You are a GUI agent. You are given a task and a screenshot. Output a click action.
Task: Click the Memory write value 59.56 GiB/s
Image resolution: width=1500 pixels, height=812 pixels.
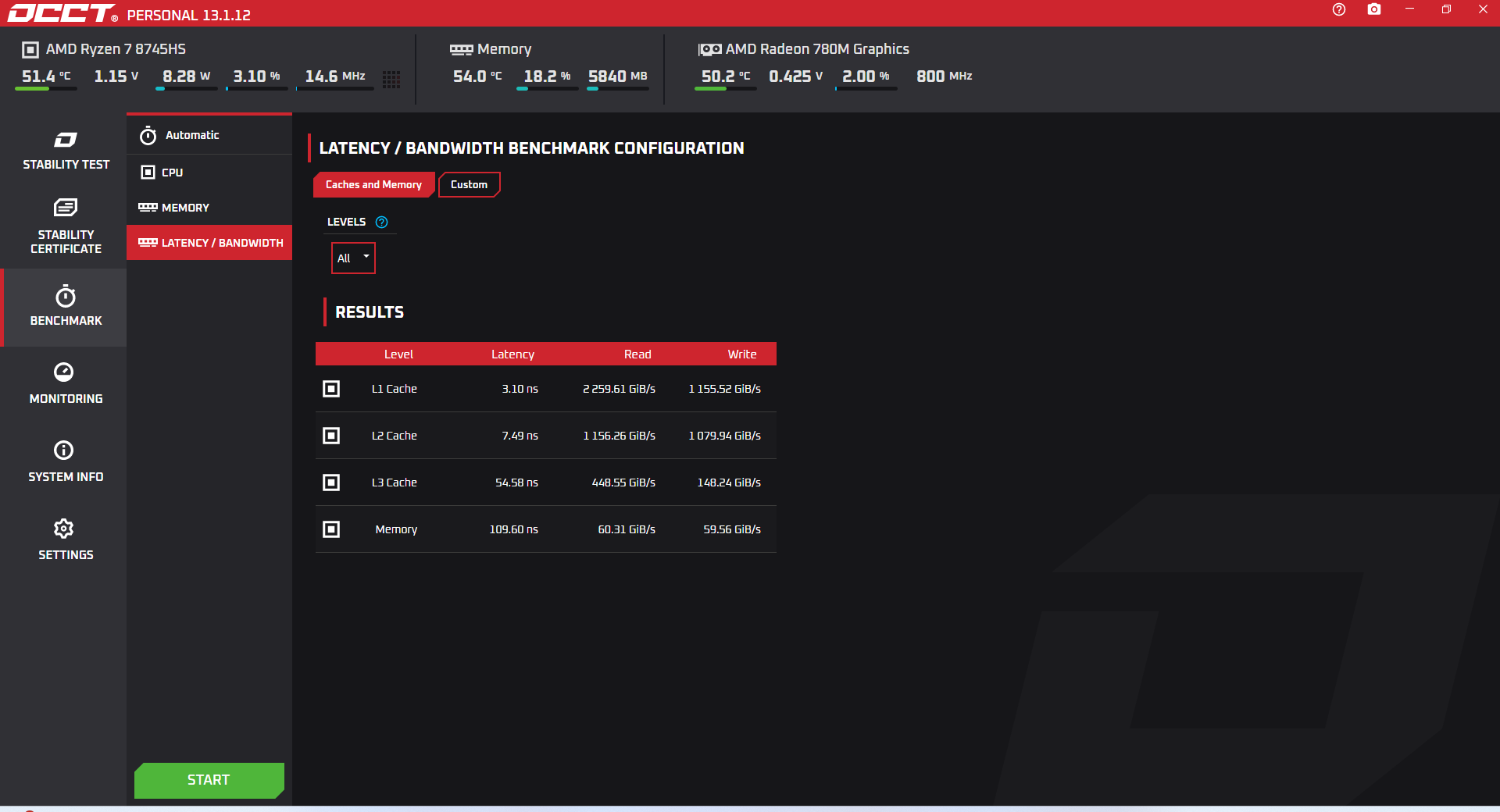tap(732, 529)
